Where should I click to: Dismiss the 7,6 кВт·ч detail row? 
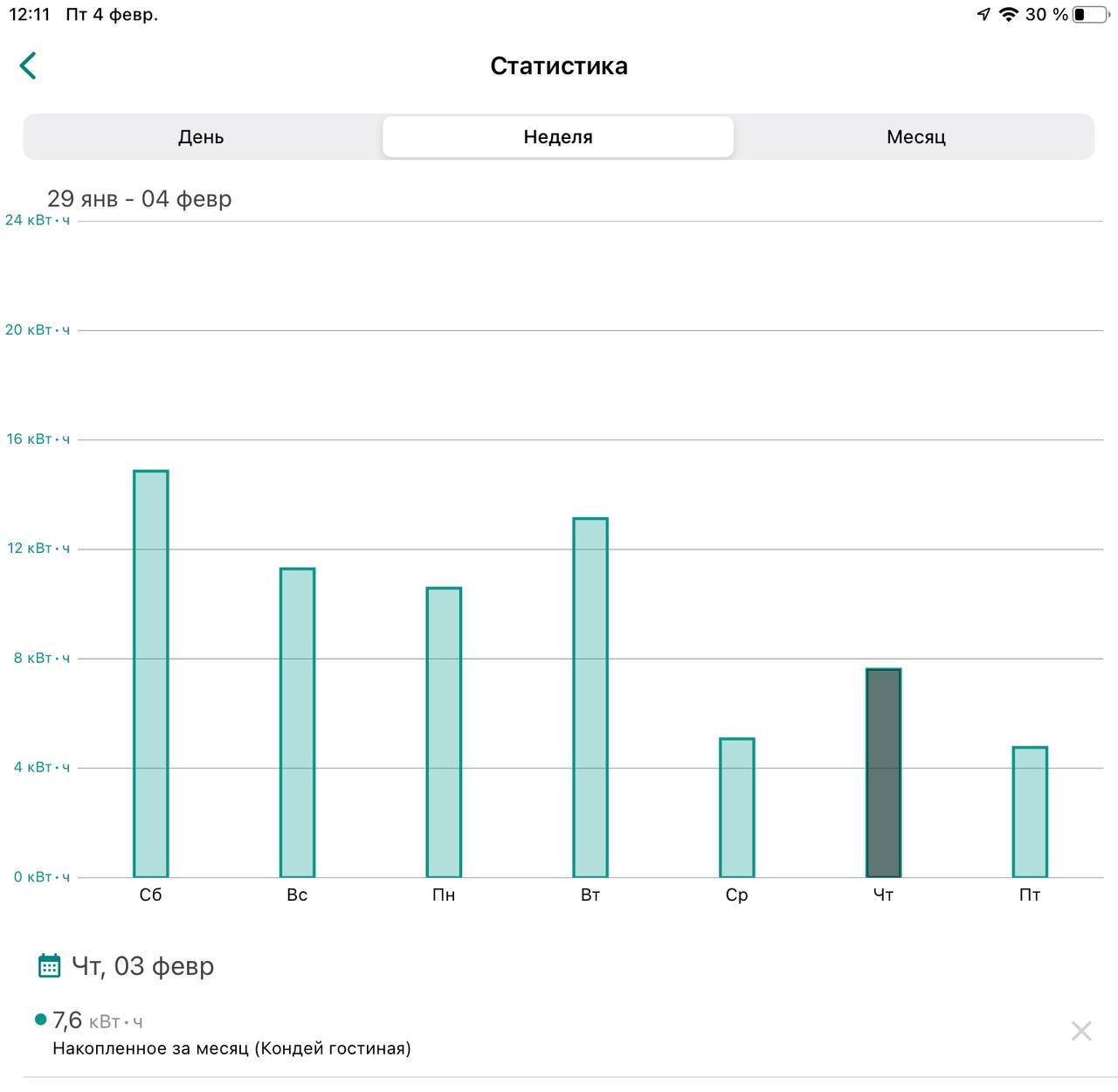click(1080, 1031)
